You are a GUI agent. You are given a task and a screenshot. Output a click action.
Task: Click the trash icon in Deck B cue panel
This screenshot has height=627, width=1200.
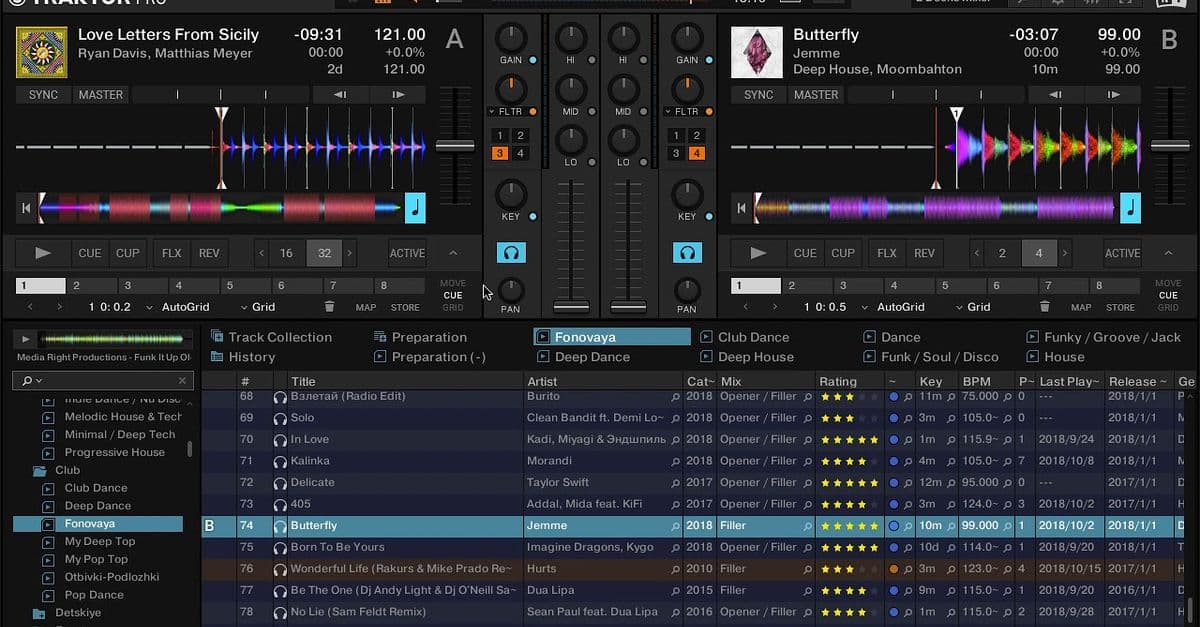pyautogui.click(x=1043, y=307)
